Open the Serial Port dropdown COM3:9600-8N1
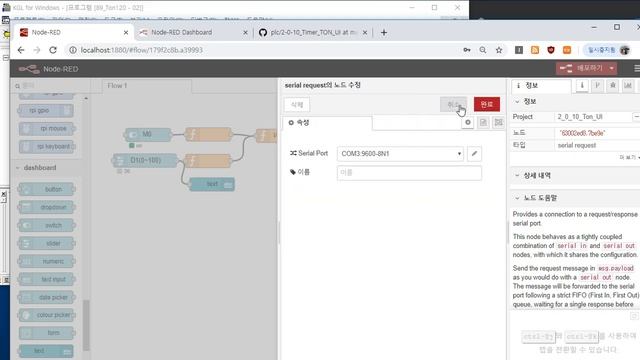This screenshot has height=360, width=640. (400, 154)
